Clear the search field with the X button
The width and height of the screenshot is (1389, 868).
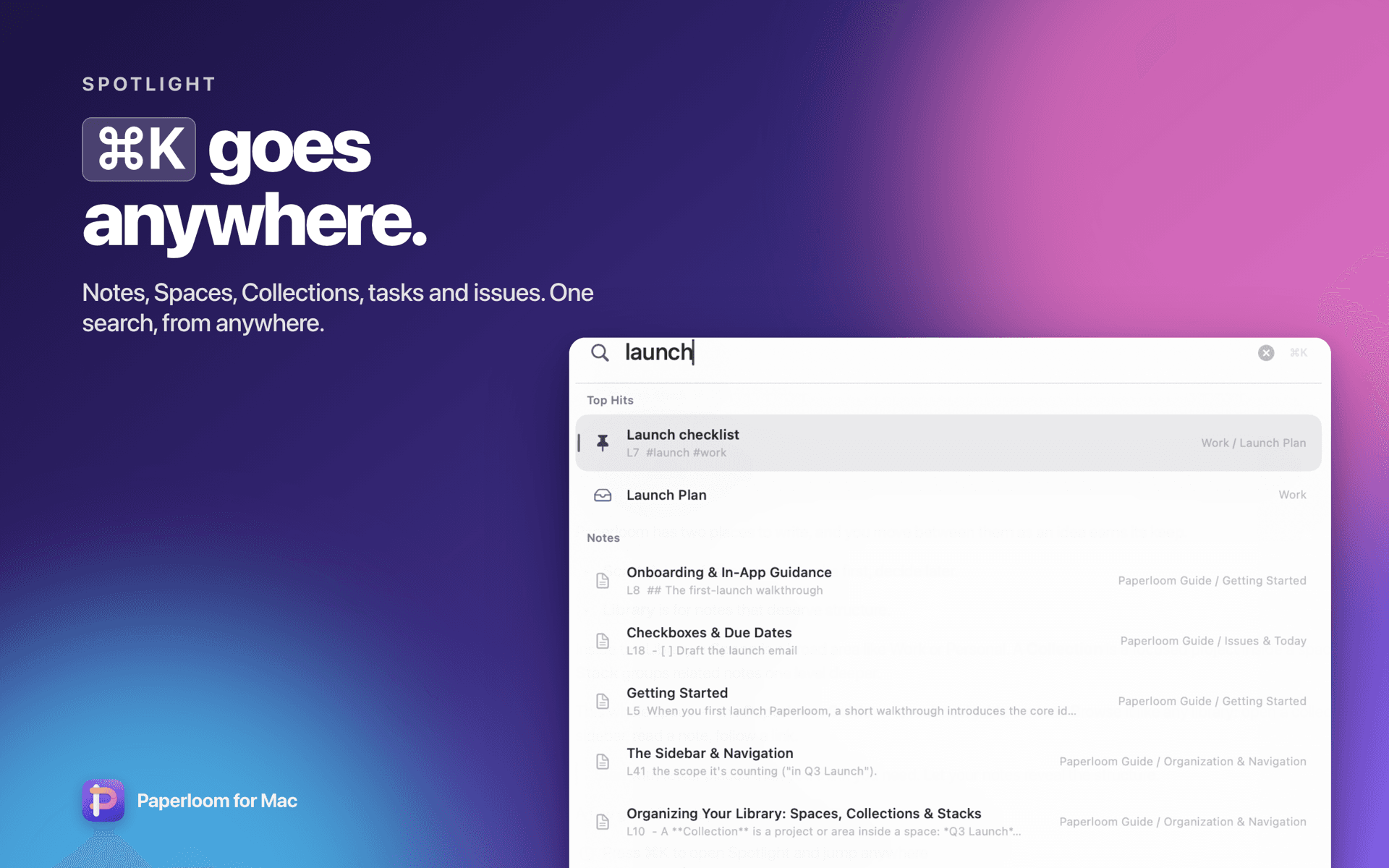pyautogui.click(x=1266, y=352)
